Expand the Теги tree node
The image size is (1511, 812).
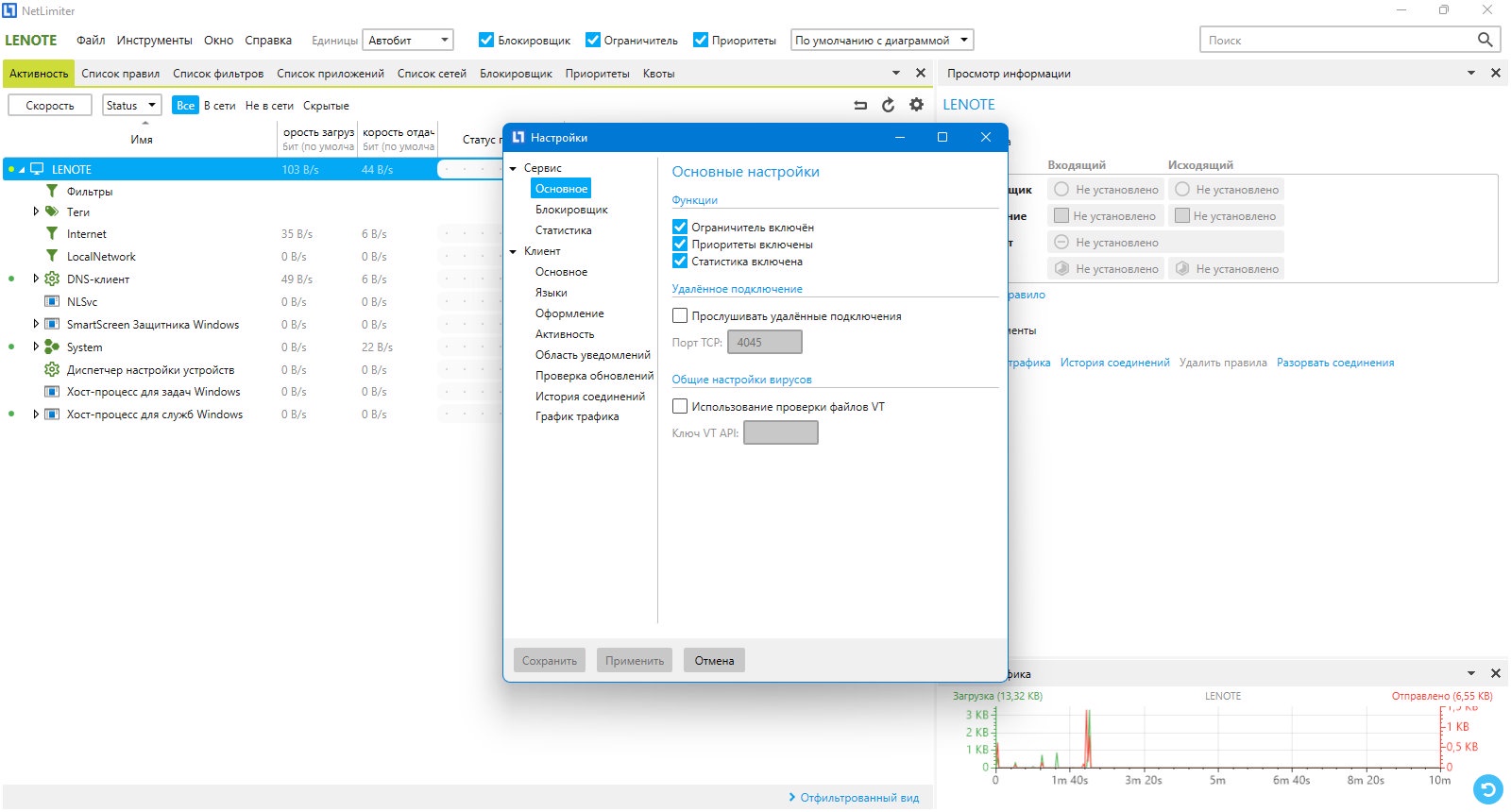coord(36,211)
